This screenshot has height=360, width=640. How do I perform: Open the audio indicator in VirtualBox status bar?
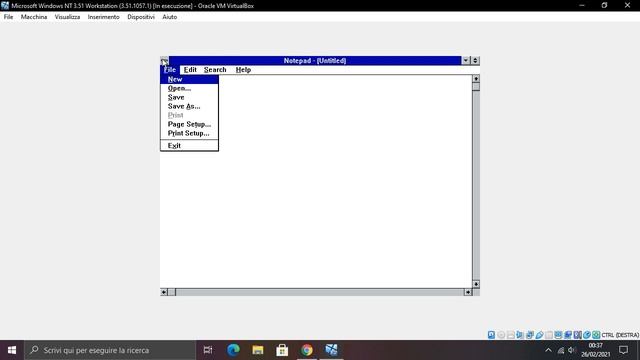click(520, 335)
